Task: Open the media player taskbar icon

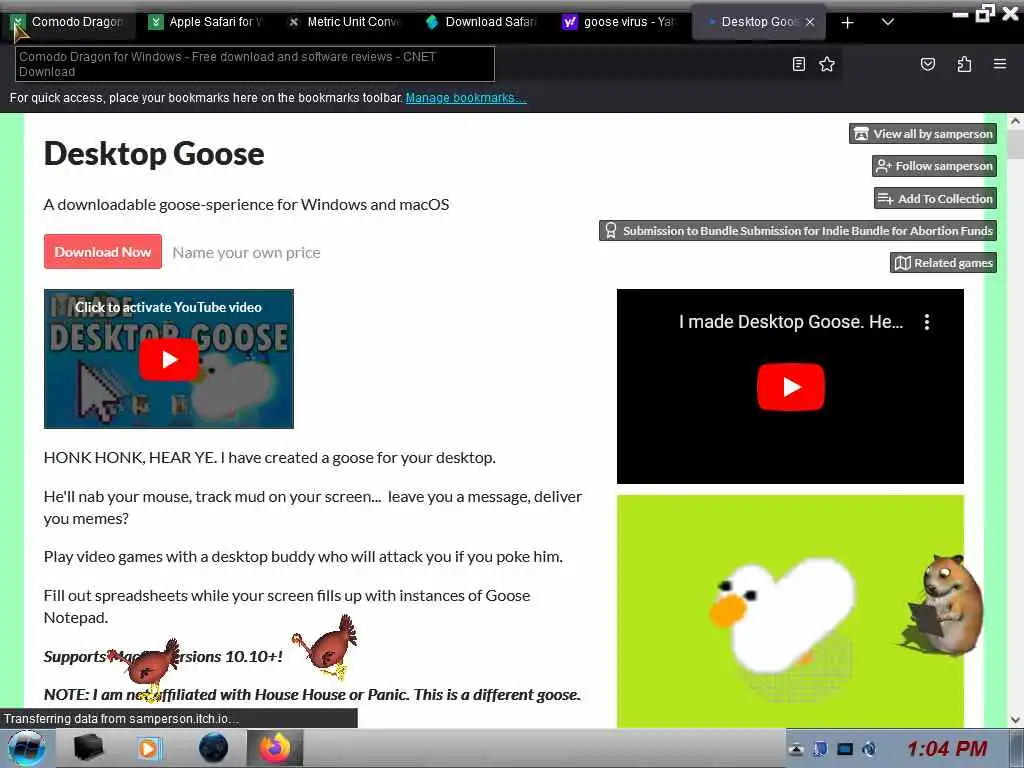Action: [x=148, y=748]
